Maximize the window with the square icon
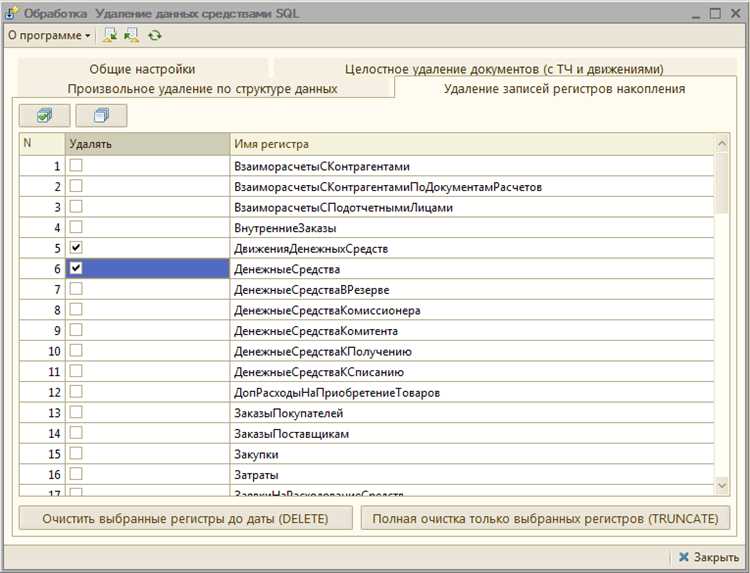The image size is (750, 573). 714,13
